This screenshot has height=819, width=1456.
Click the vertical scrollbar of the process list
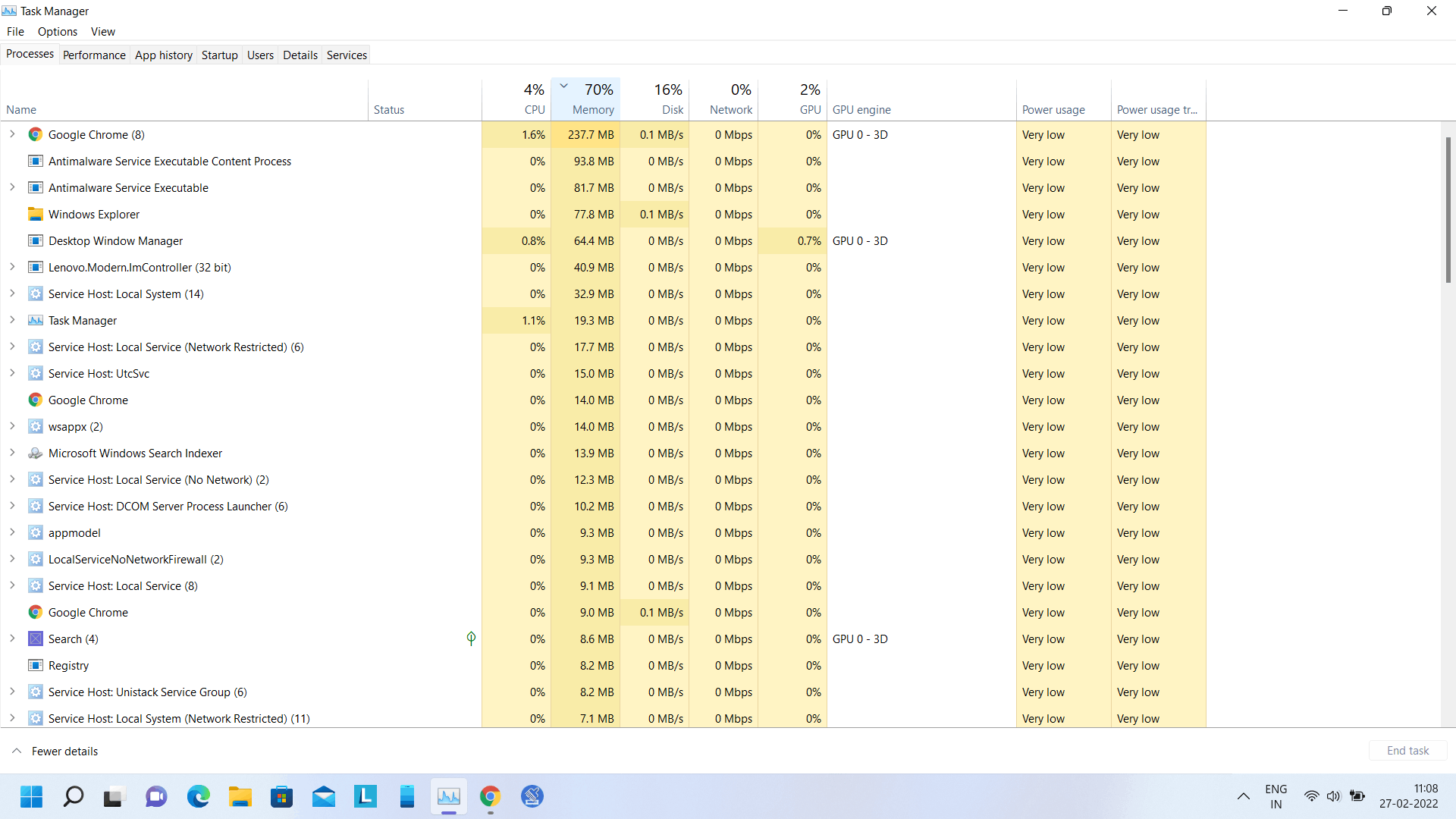(1448, 210)
